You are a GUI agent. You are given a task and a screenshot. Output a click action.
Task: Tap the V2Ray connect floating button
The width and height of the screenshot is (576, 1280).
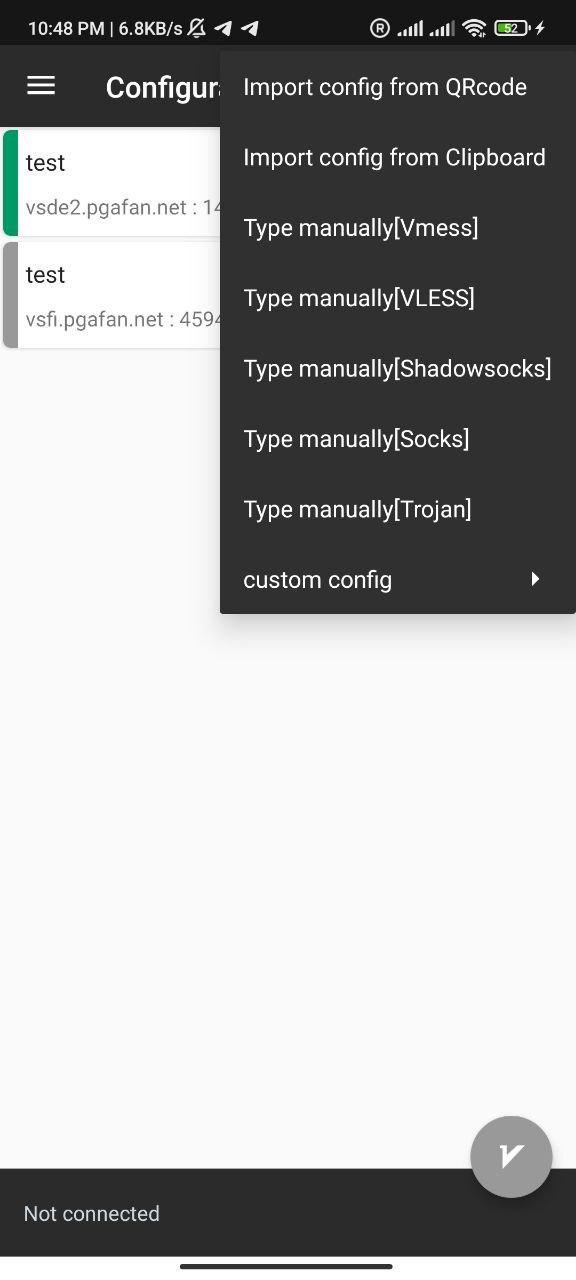pyautogui.click(x=511, y=1156)
